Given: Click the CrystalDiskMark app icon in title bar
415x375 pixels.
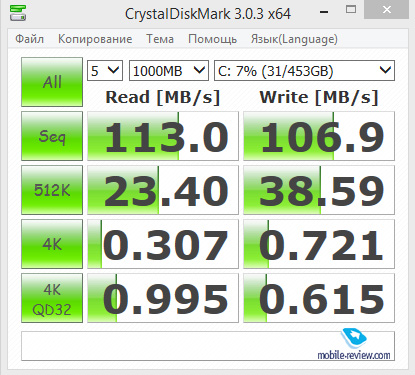Looking at the screenshot, I should pos(18,13).
